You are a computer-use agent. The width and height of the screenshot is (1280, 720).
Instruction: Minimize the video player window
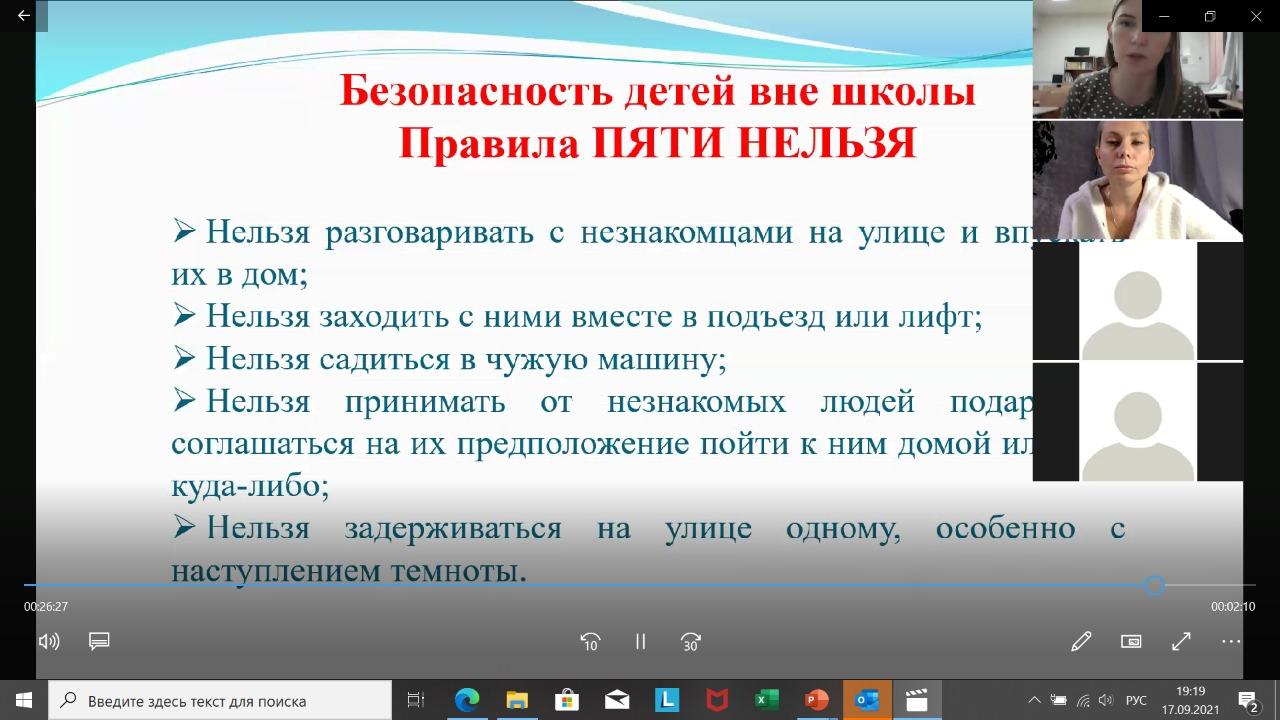tap(1164, 16)
